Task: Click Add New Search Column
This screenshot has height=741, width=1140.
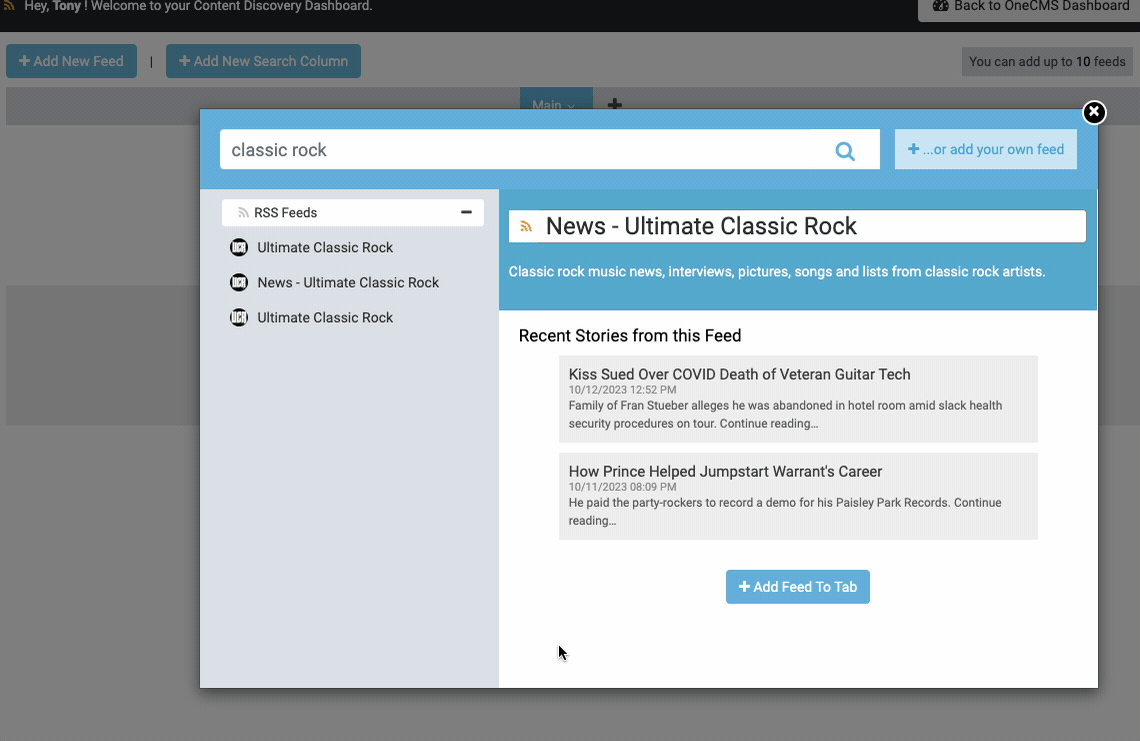Action: [263, 61]
